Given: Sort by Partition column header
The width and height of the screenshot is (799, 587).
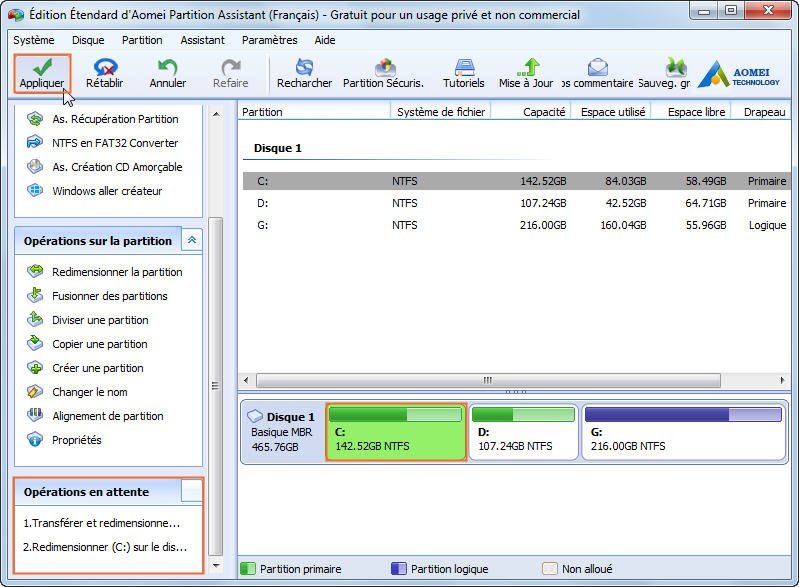Looking at the screenshot, I should pyautogui.click(x=314, y=112).
